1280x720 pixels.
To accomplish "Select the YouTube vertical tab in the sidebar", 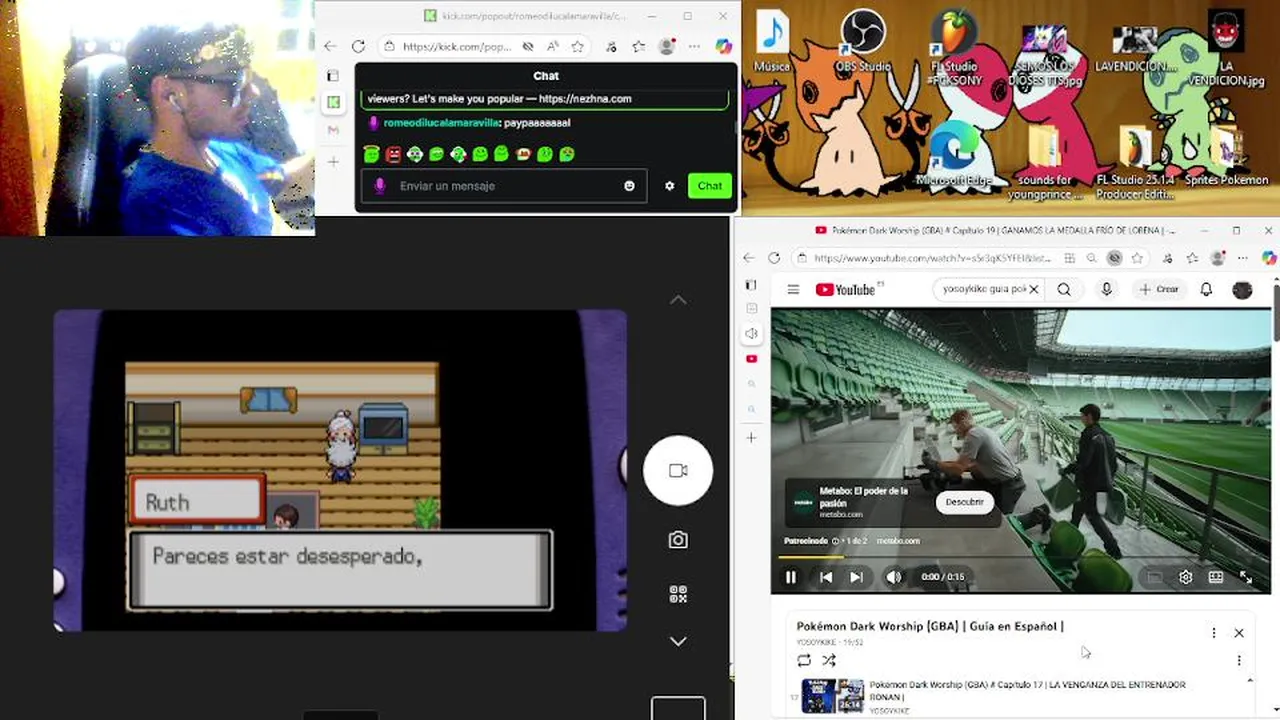I will point(751,359).
